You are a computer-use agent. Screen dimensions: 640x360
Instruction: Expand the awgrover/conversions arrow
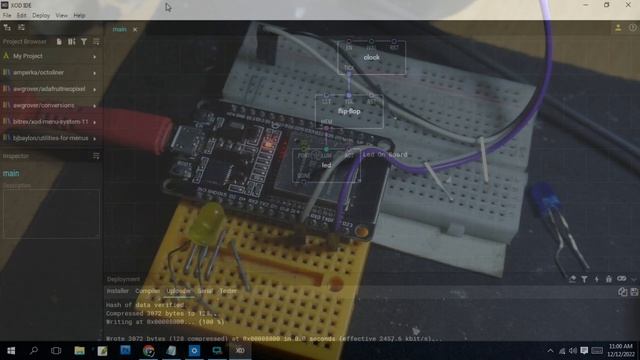[x=95, y=106]
